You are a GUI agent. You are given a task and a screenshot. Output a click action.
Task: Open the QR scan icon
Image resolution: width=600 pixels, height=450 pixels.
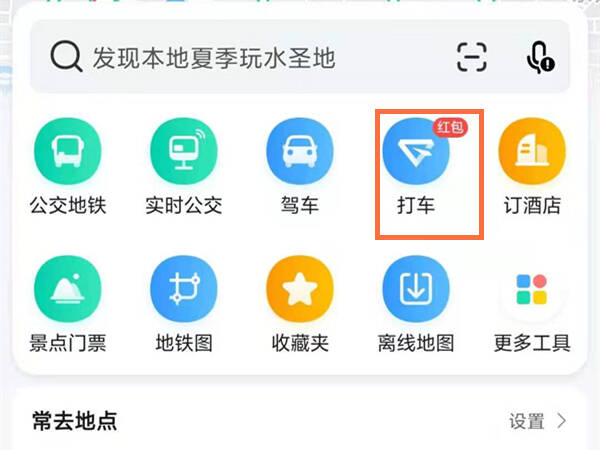[x=472, y=57]
